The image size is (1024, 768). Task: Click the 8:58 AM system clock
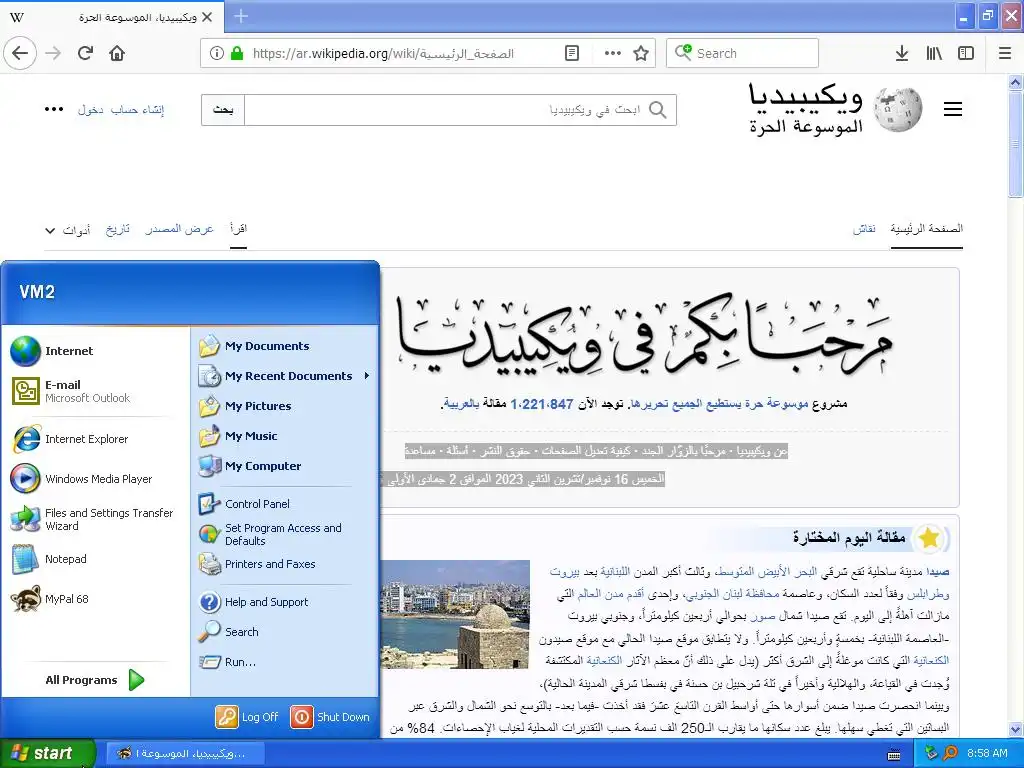click(x=987, y=754)
